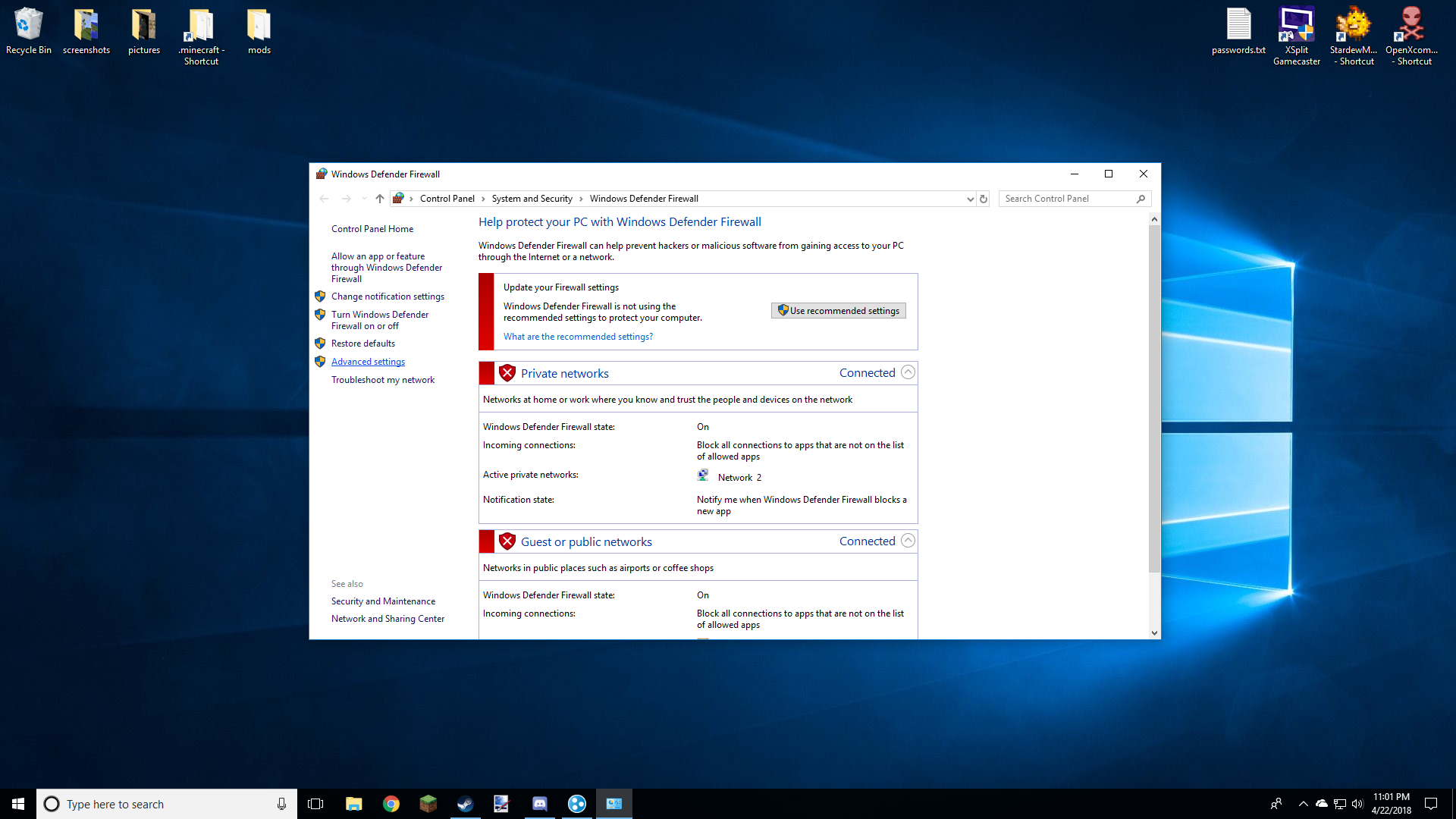Show hidden system tray icons

tap(1303, 804)
